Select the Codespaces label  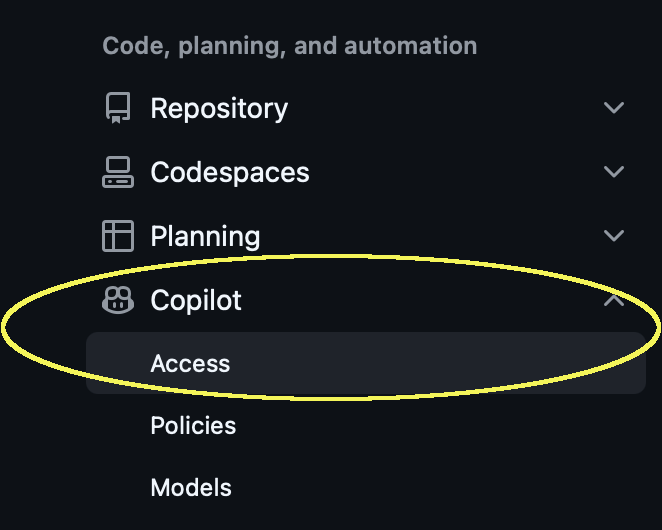230,172
